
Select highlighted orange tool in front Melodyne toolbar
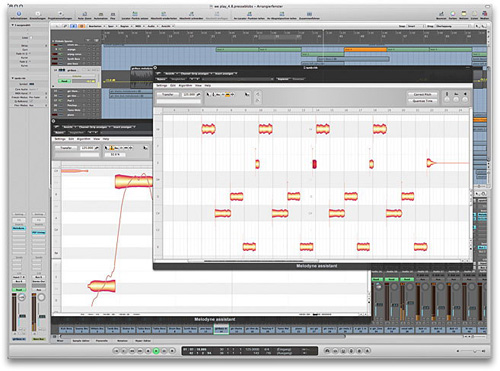pyautogui.click(x=228, y=95)
